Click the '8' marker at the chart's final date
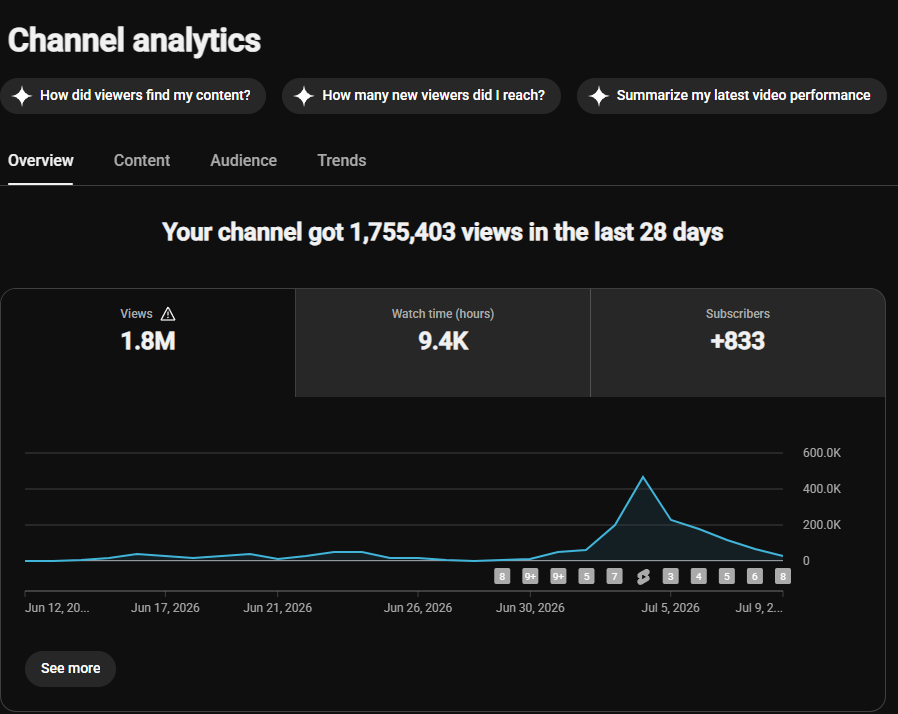 click(x=783, y=576)
